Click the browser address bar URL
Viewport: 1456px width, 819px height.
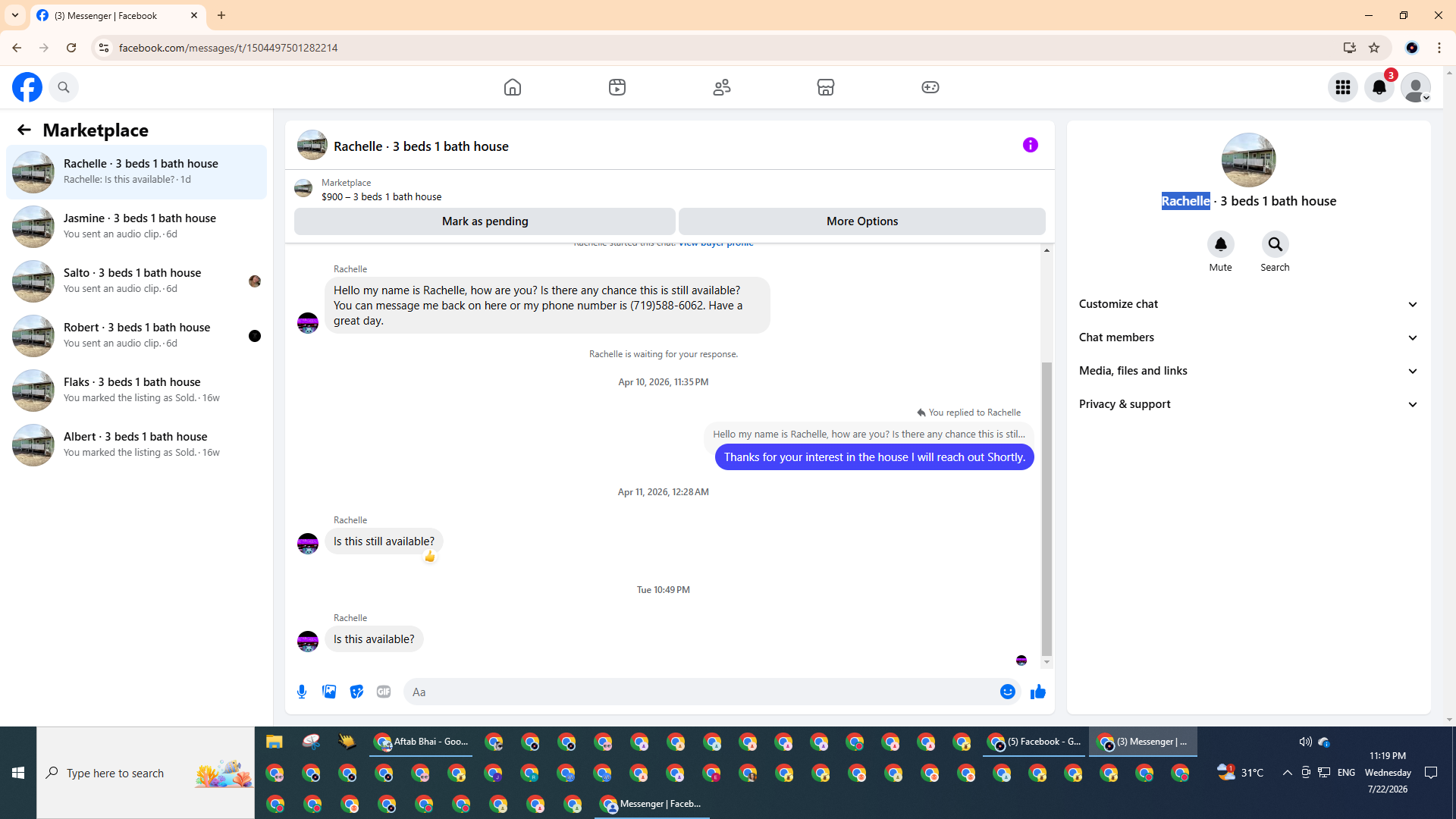click(228, 48)
